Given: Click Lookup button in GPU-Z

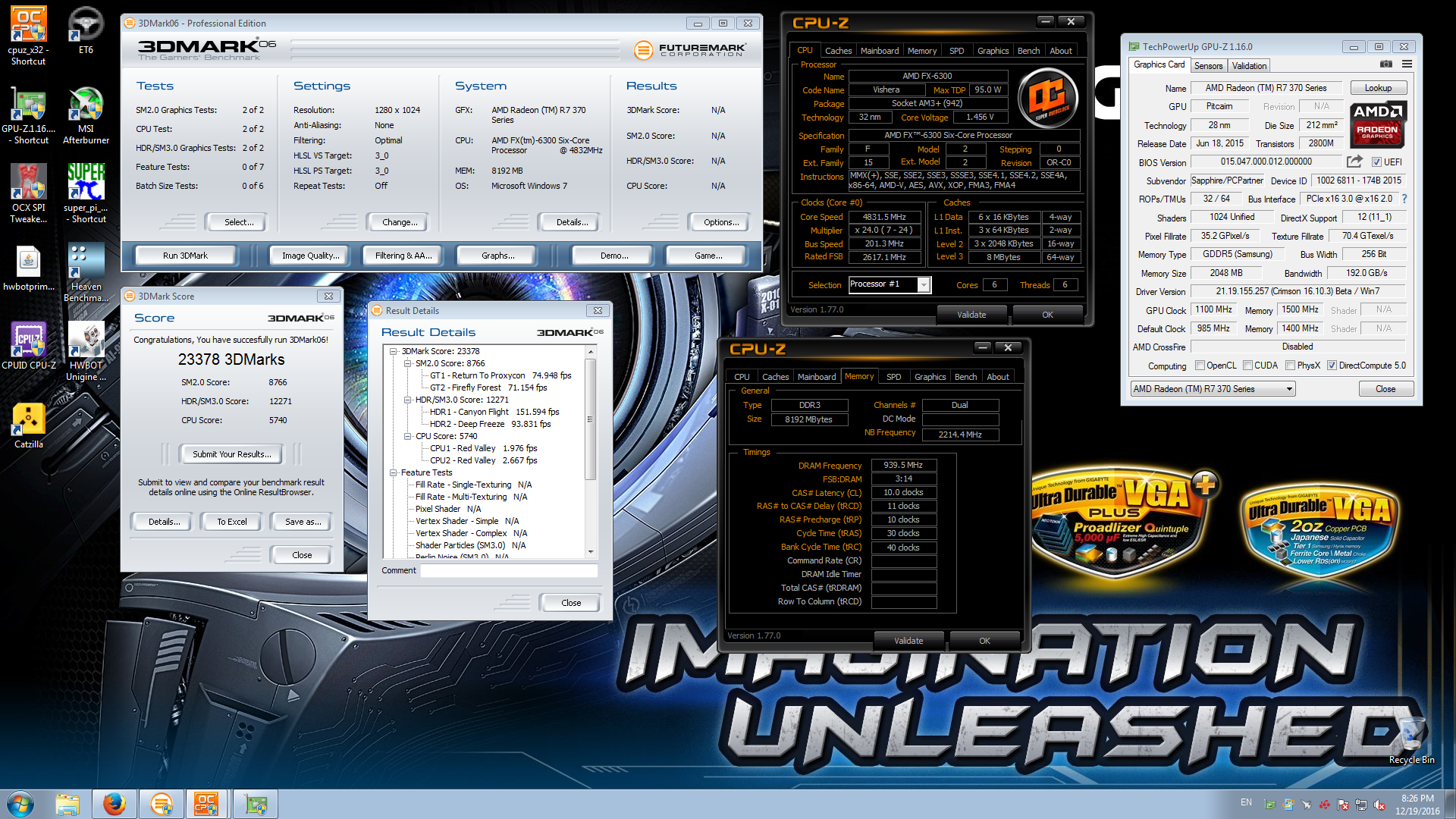Looking at the screenshot, I should (x=1378, y=88).
